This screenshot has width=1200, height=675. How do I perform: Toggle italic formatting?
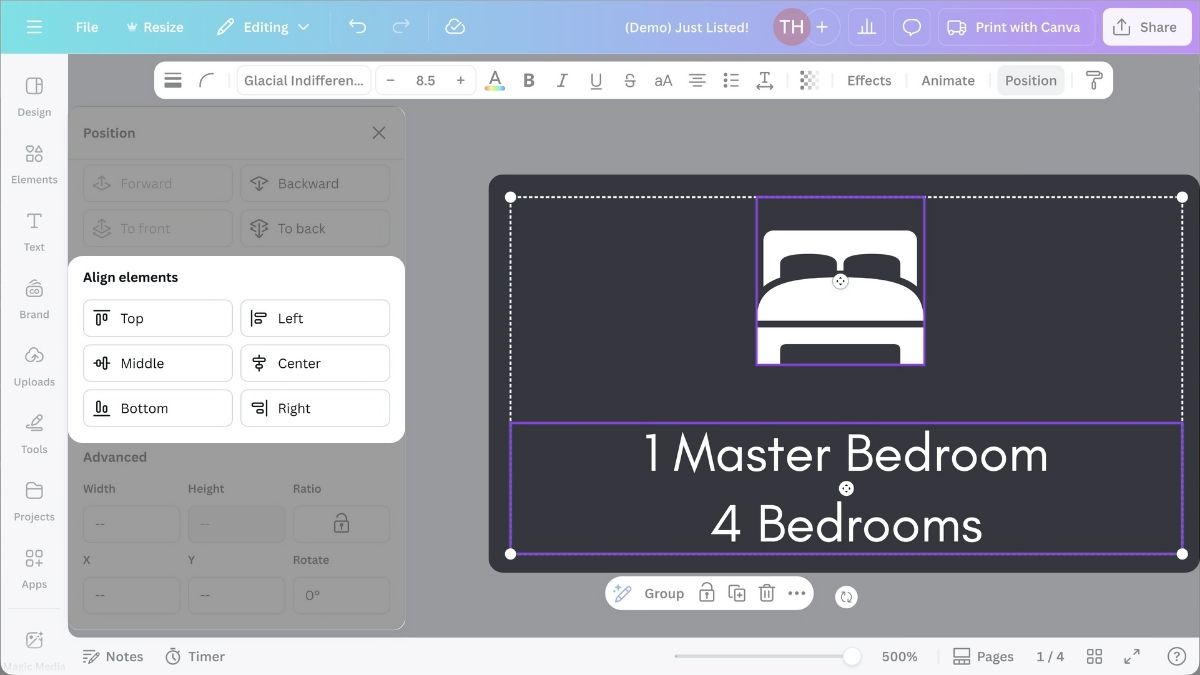point(562,80)
